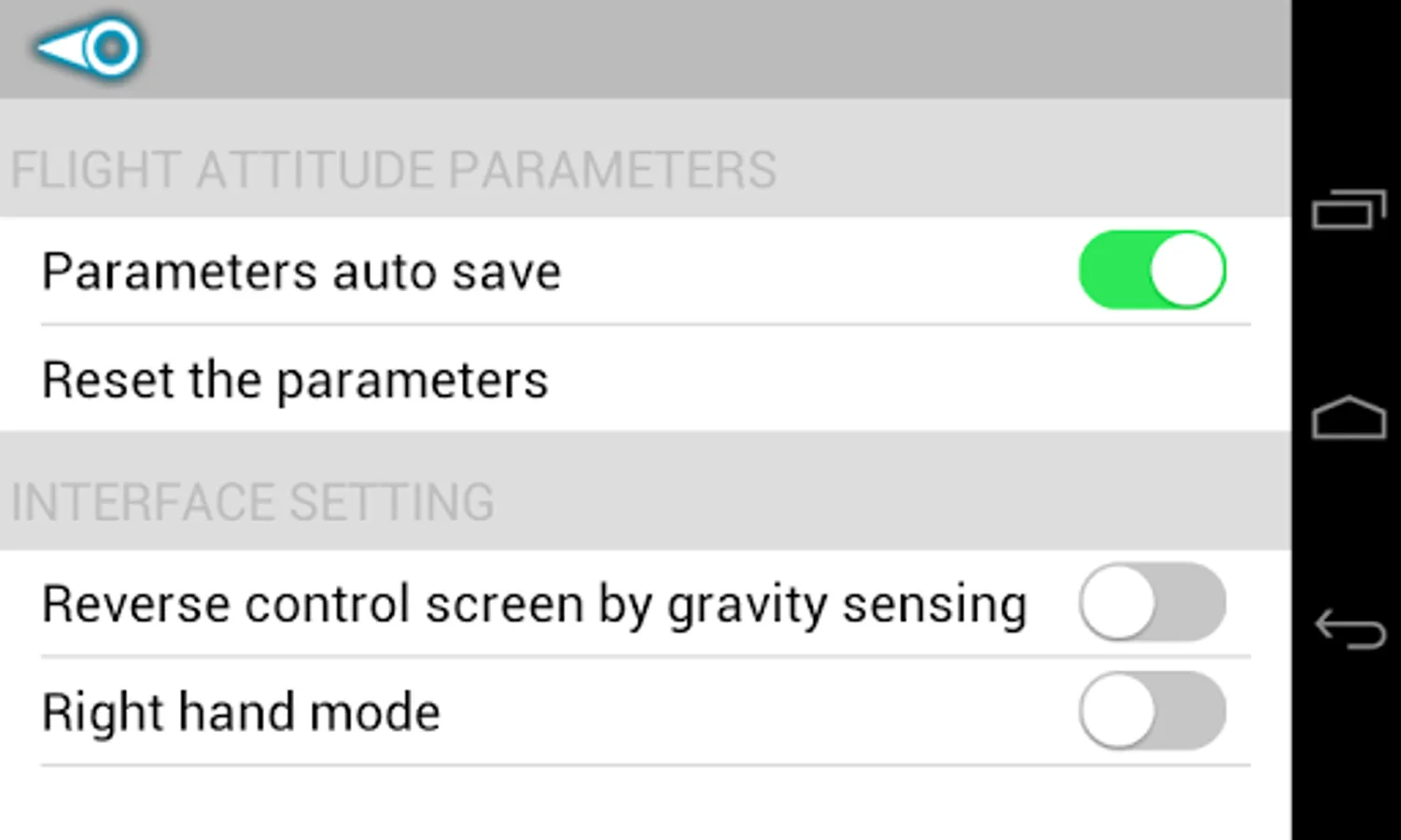Click the empty gray title bar area
Screen dimensions: 1401x840
click(x=719, y=49)
